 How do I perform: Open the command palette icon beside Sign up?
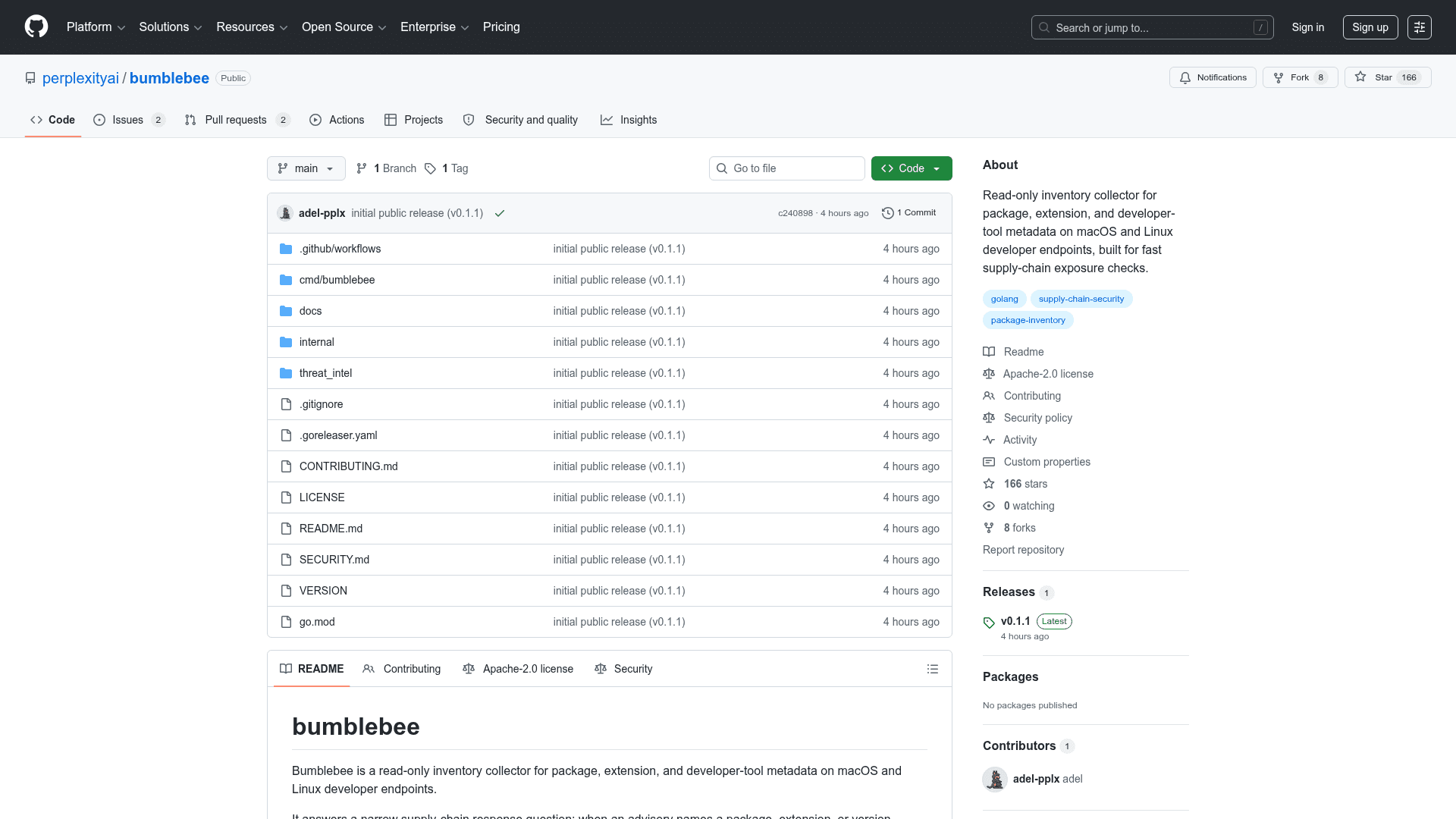[1419, 27]
